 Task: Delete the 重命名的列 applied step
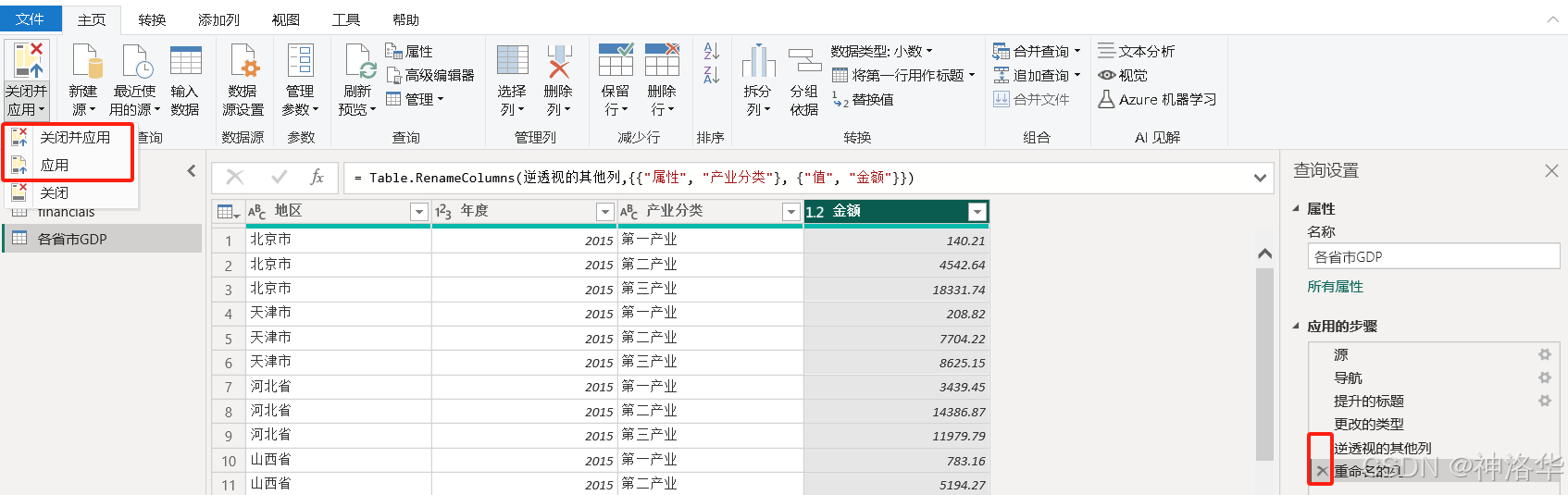tap(1322, 471)
